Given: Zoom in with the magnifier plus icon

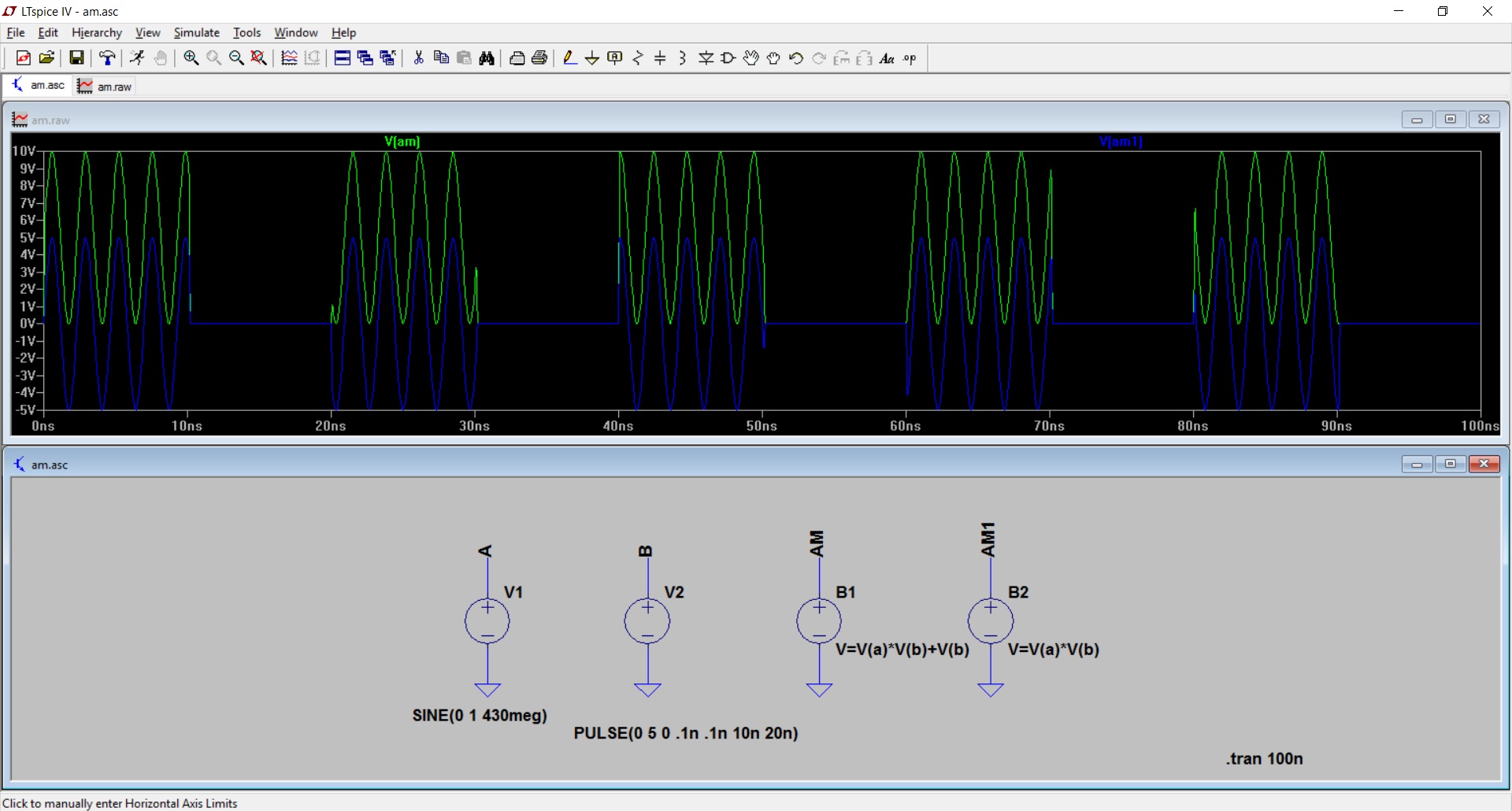Looking at the screenshot, I should (x=191, y=58).
